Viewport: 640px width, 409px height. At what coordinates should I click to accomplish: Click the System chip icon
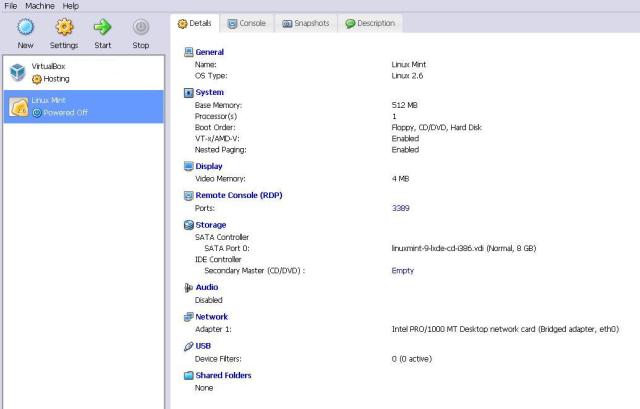188,93
